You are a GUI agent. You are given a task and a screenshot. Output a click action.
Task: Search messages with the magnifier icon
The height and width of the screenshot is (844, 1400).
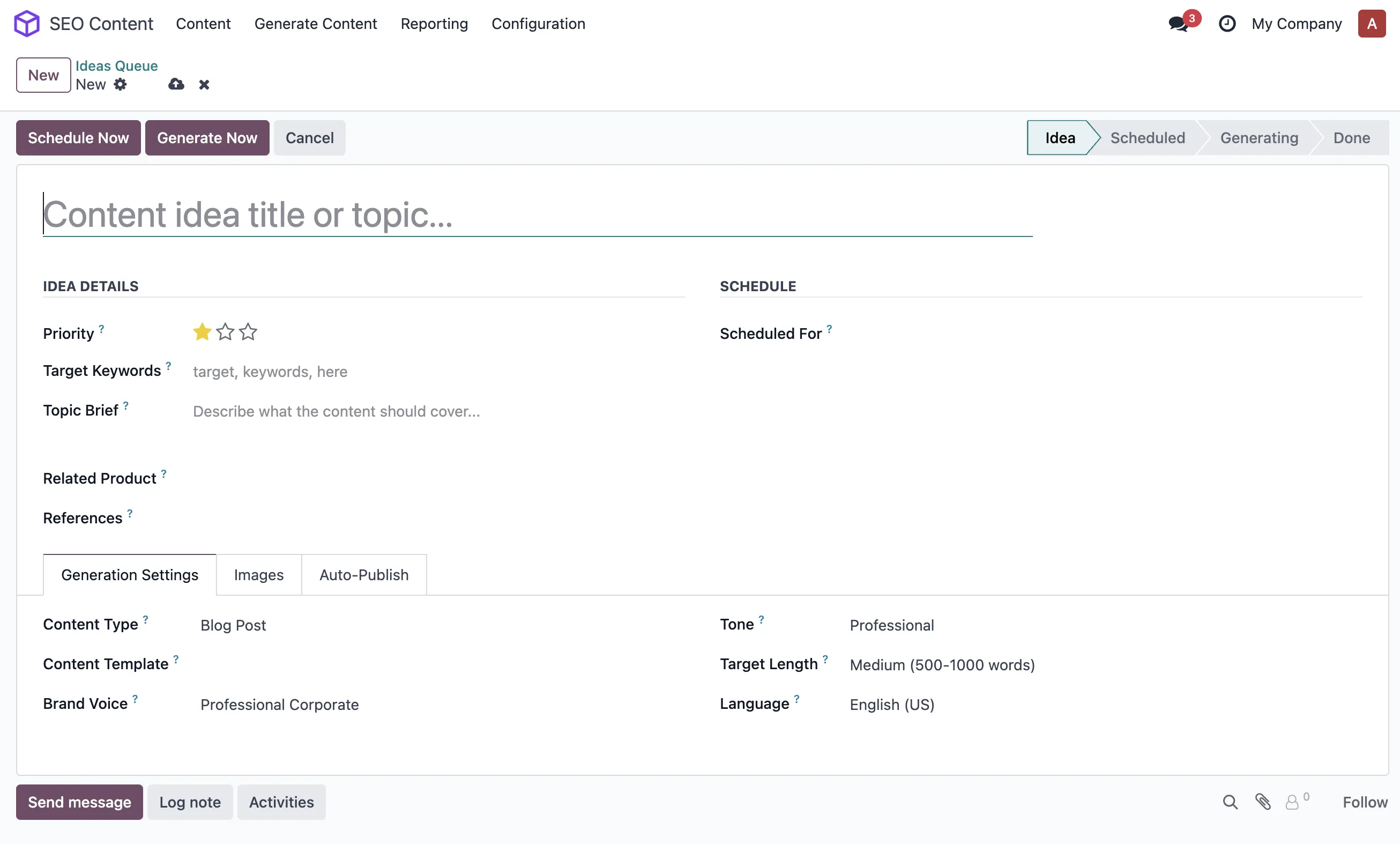click(1230, 802)
